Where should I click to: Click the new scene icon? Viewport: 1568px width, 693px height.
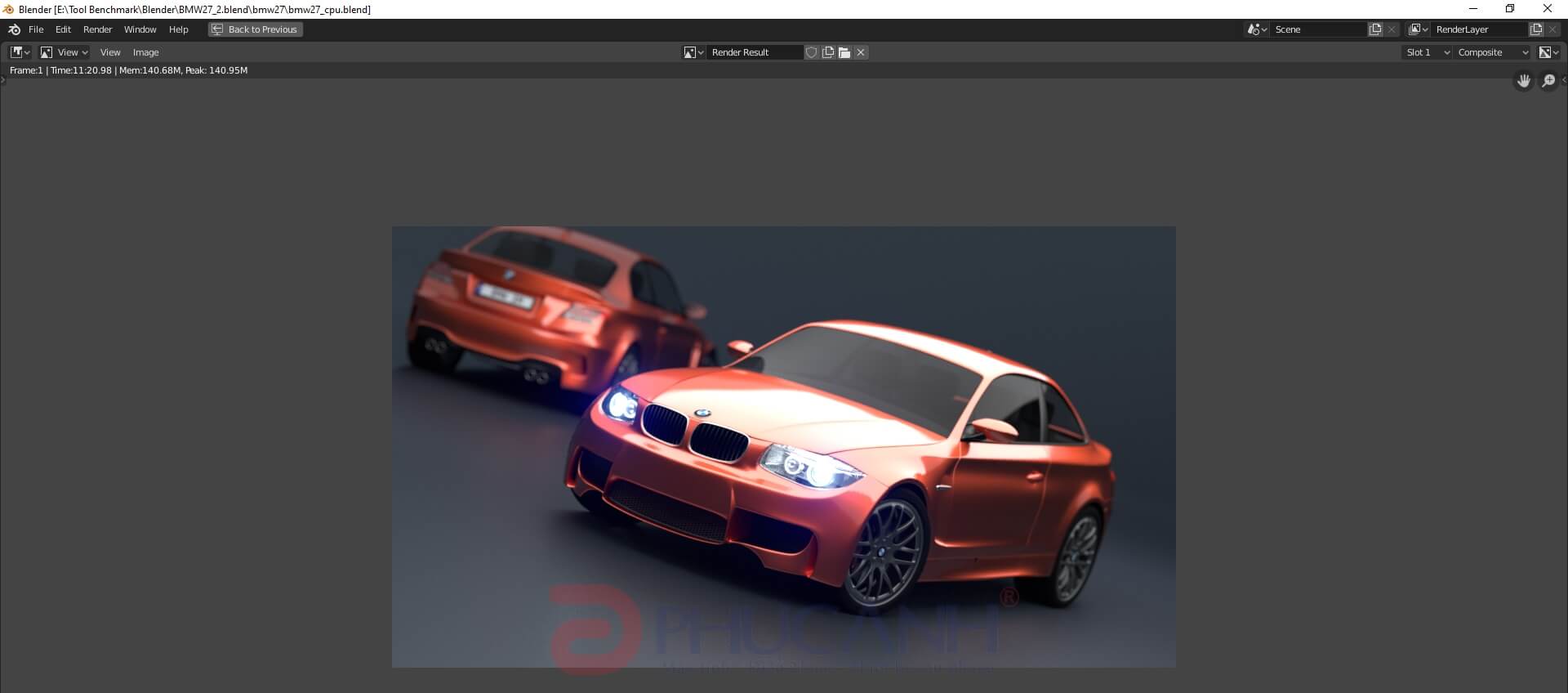(1375, 29)
